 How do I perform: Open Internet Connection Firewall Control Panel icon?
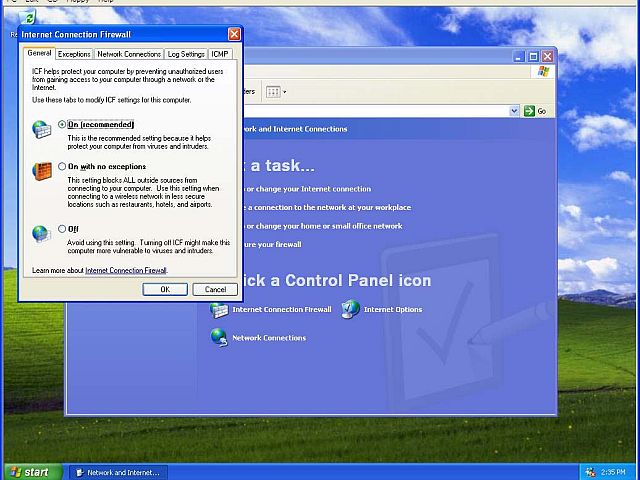(271, 310)
